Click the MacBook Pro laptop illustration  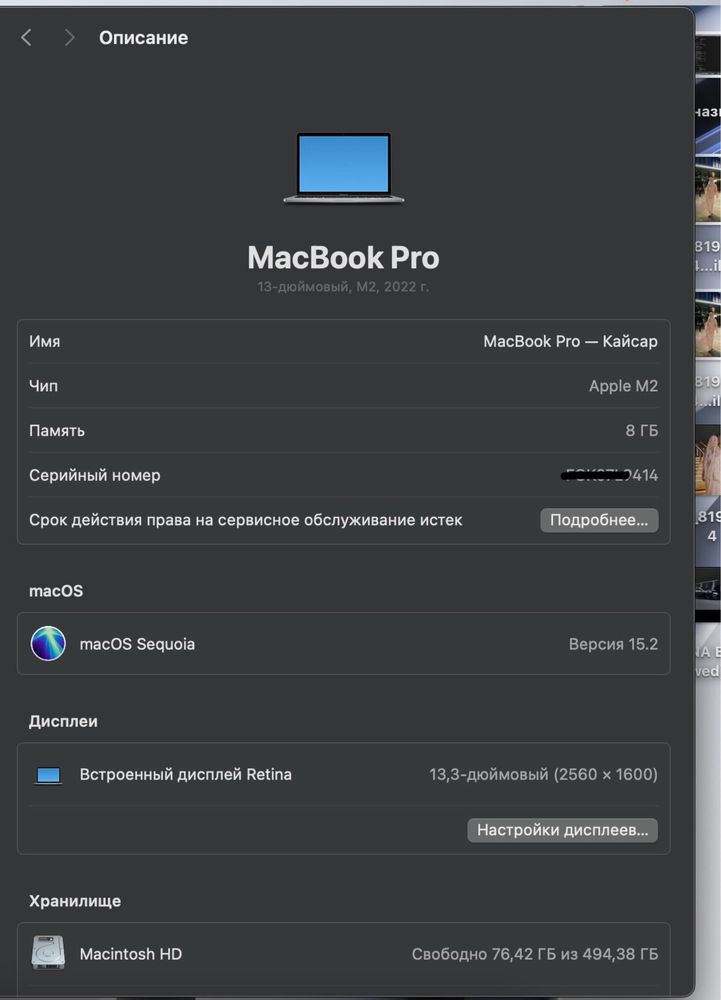pos(344,168)
